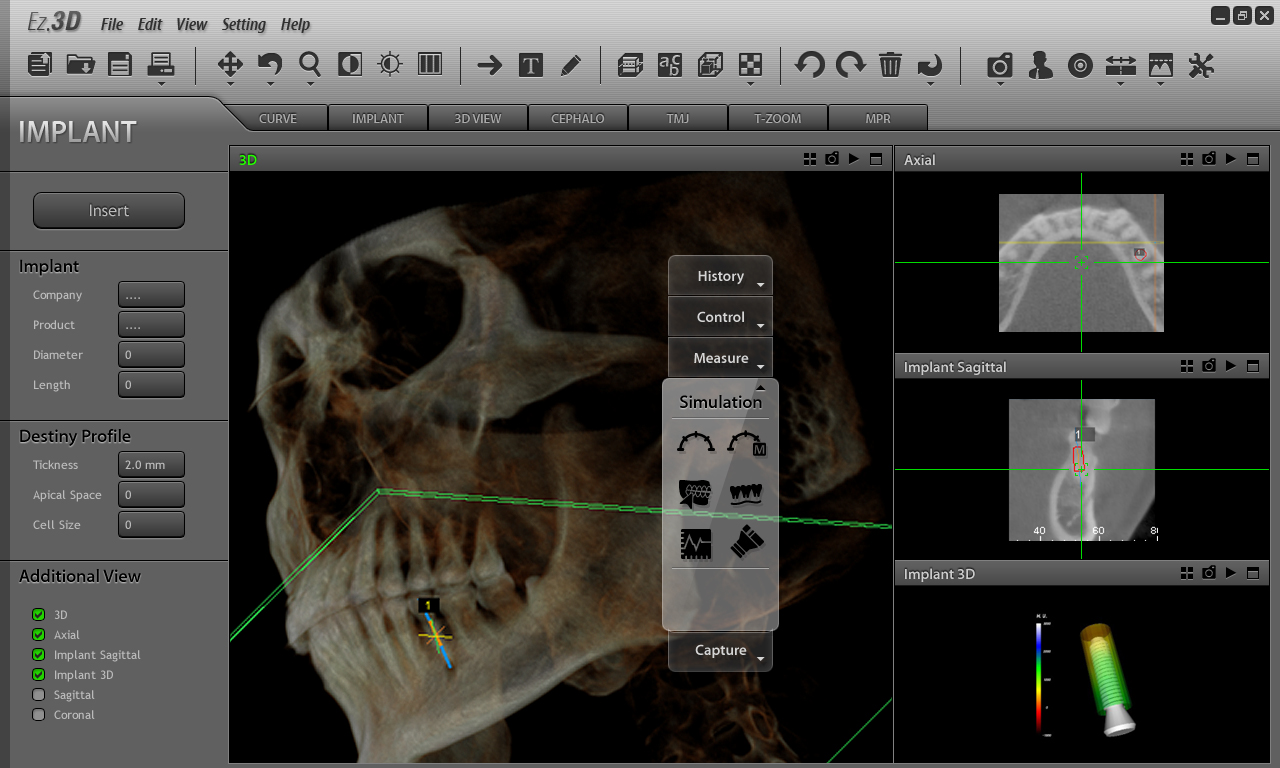Expand the Measure panel
The width and height of the screenshot is (1280, 768).
point(720,358)
